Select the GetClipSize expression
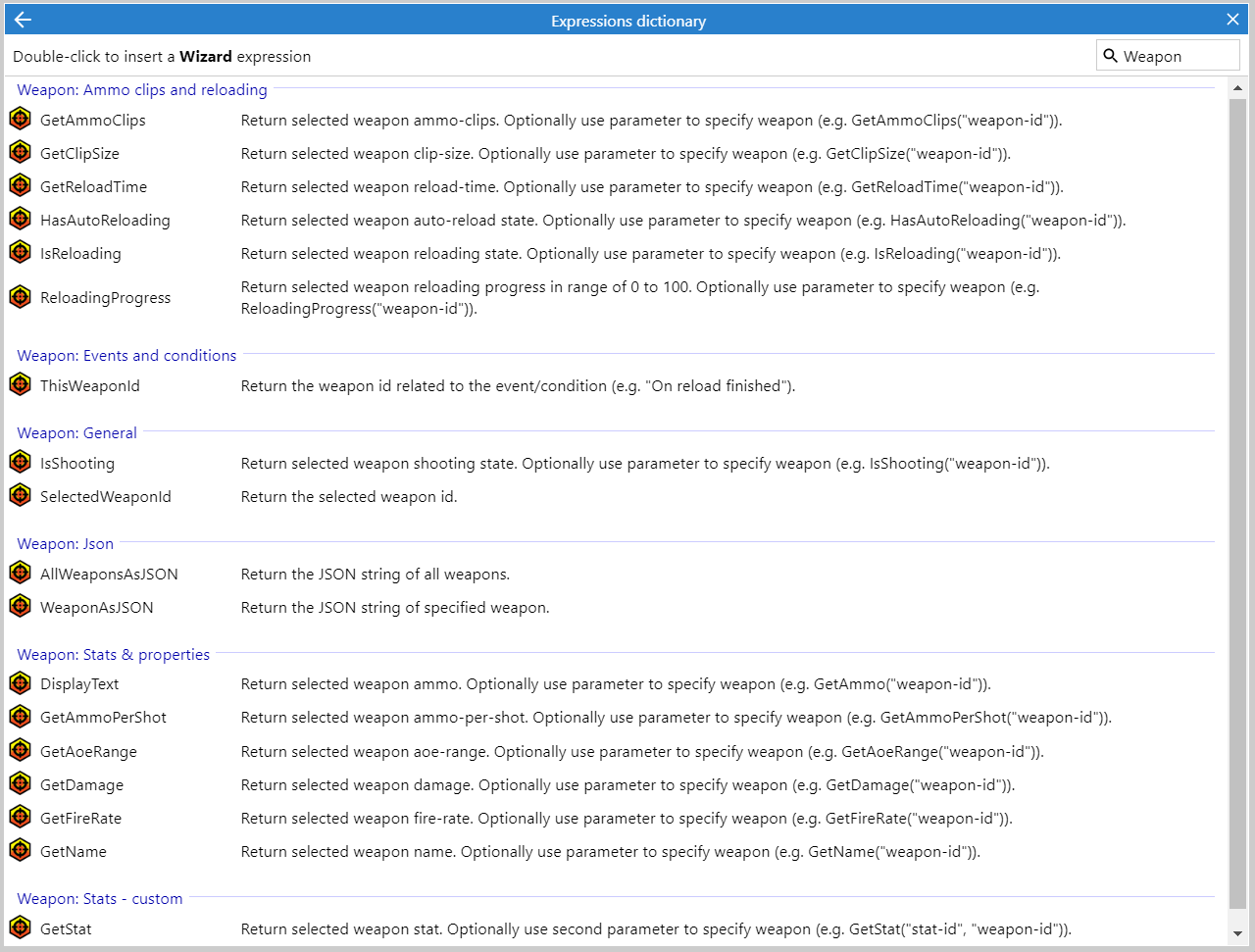 pos(79,154)
